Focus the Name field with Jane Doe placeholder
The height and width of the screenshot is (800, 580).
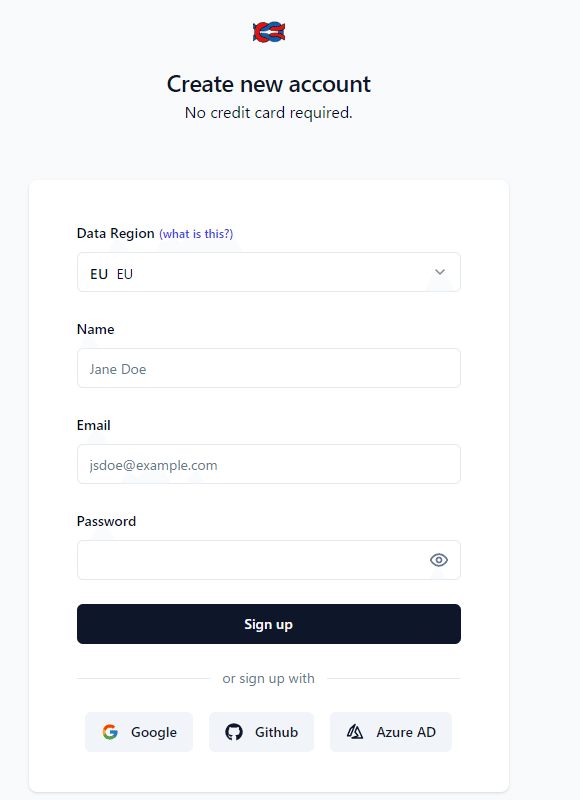tap(269, 368)
